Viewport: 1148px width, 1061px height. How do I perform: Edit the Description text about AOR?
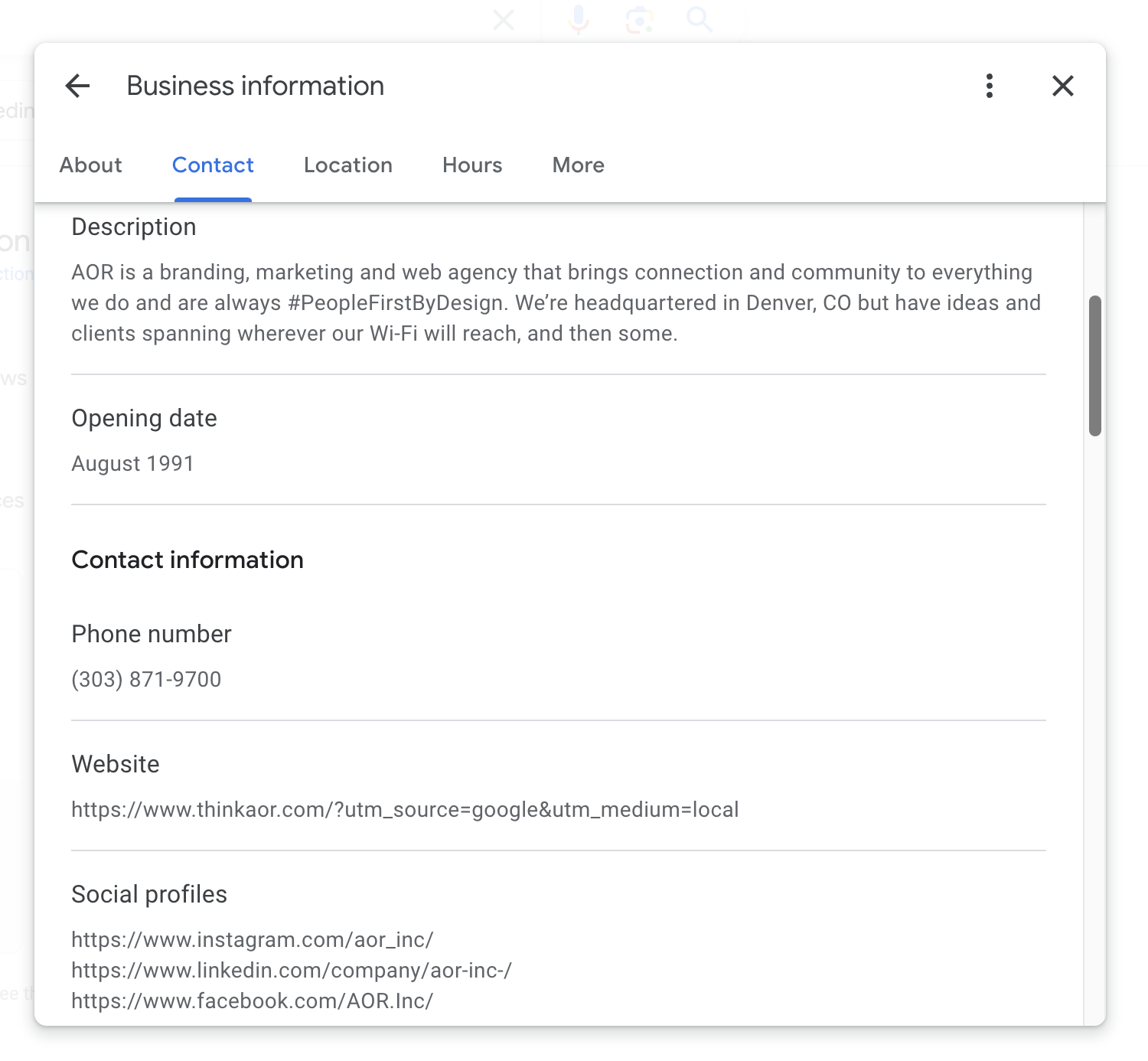(x=556, y=303)
